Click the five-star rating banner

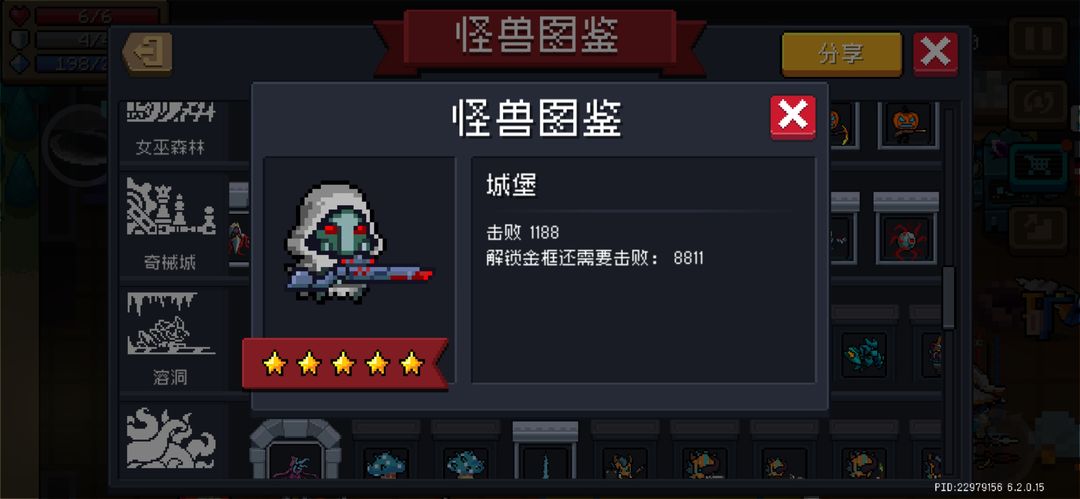click(344, 363)
